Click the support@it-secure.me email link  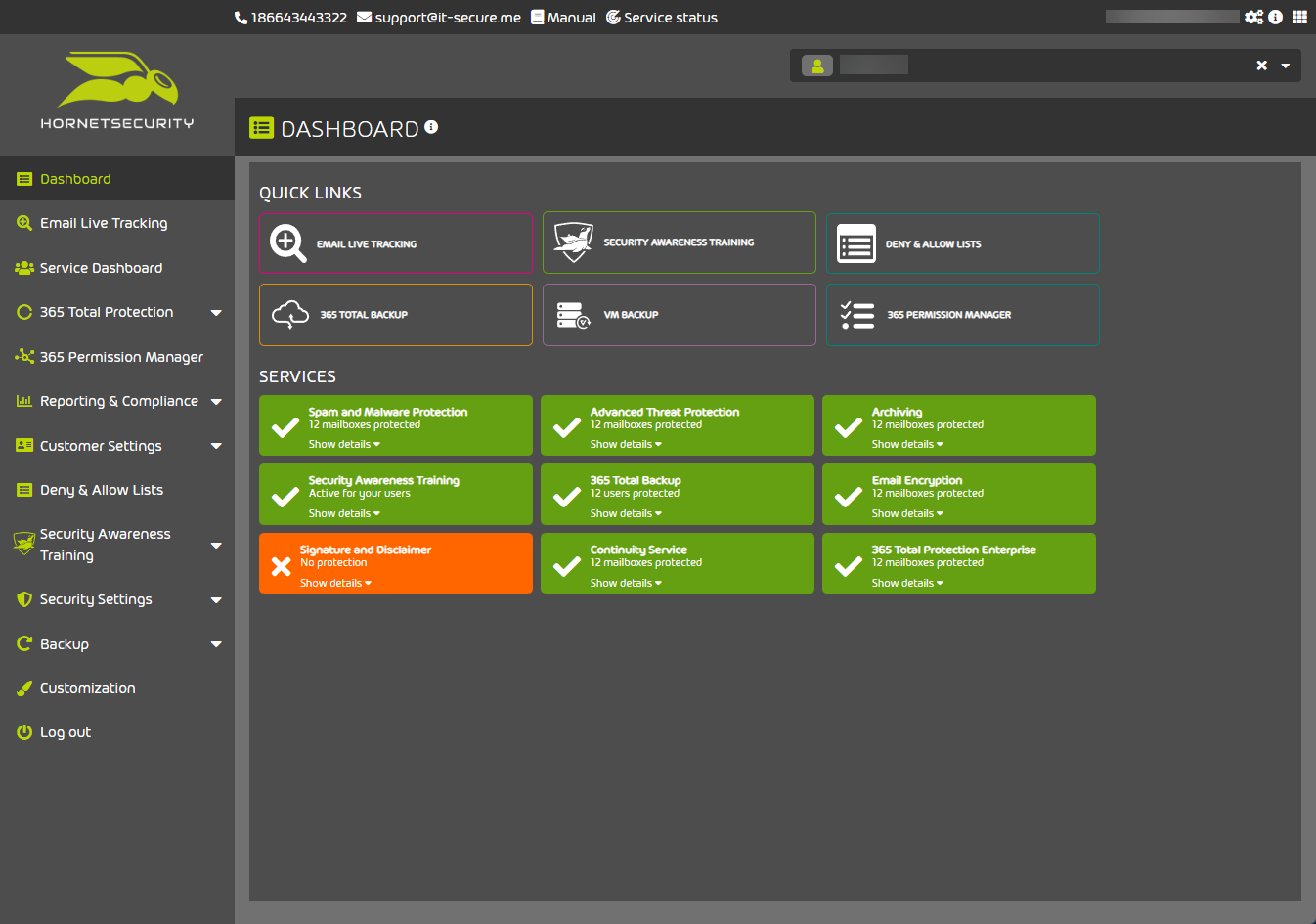[439, 18]
